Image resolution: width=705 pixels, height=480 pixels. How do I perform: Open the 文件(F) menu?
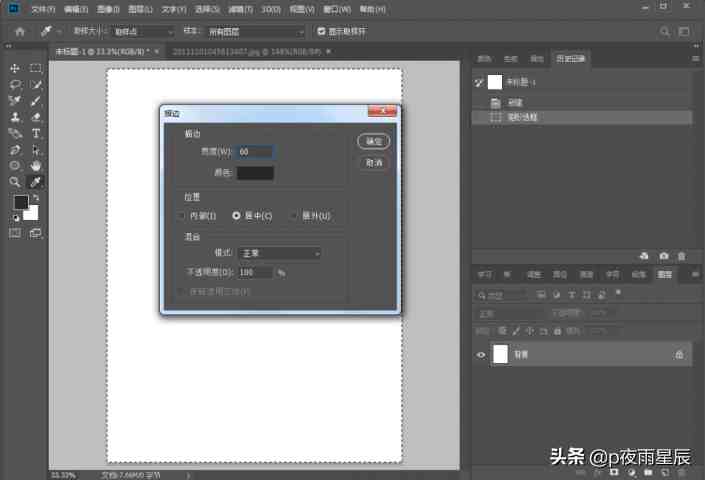pos(43,9)
